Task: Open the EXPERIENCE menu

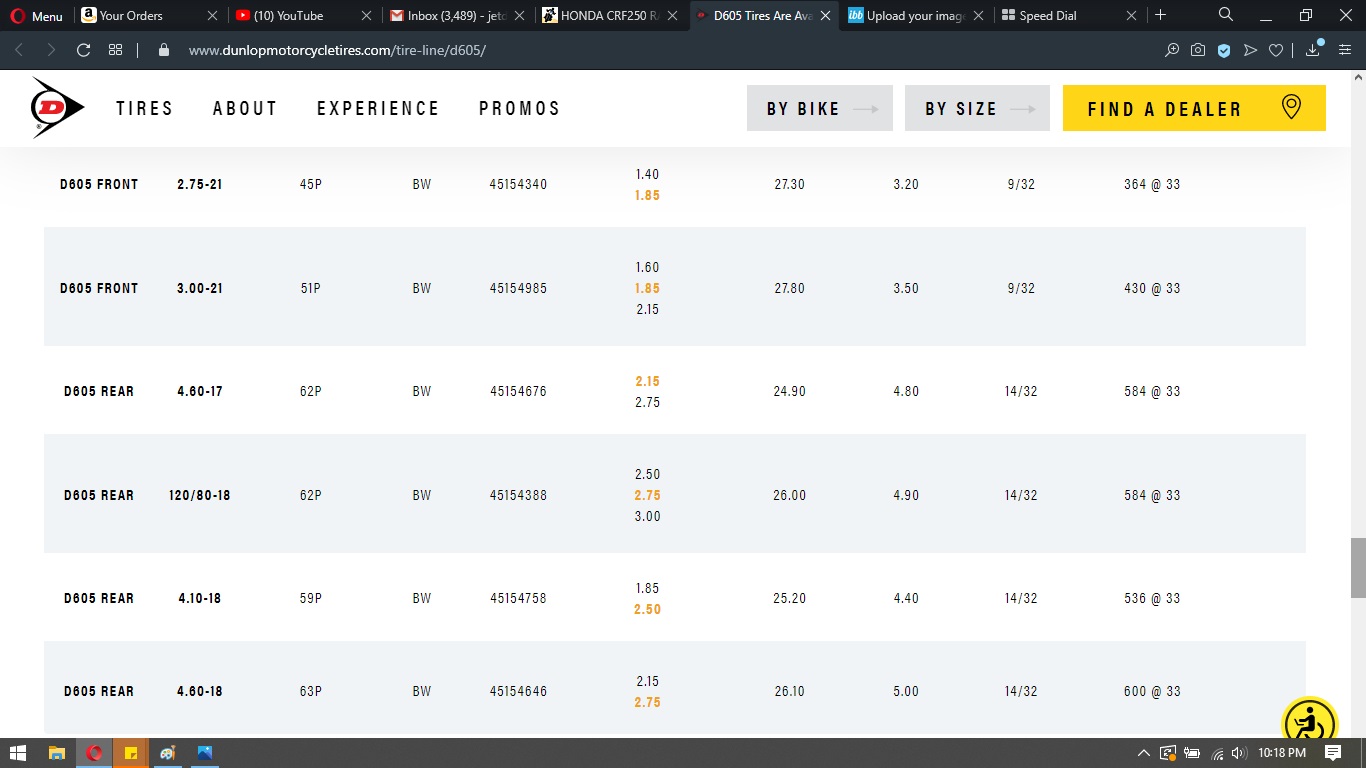Action: [x=378, y=108]
